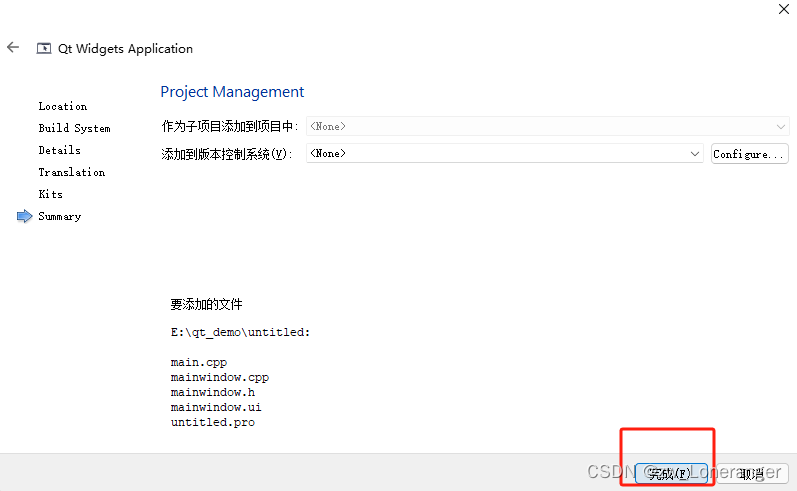This screenshot has width=797, height=491.
Task: Click the version control dropdown chevron
Action: pyautogui.click(x=694, y=154)
